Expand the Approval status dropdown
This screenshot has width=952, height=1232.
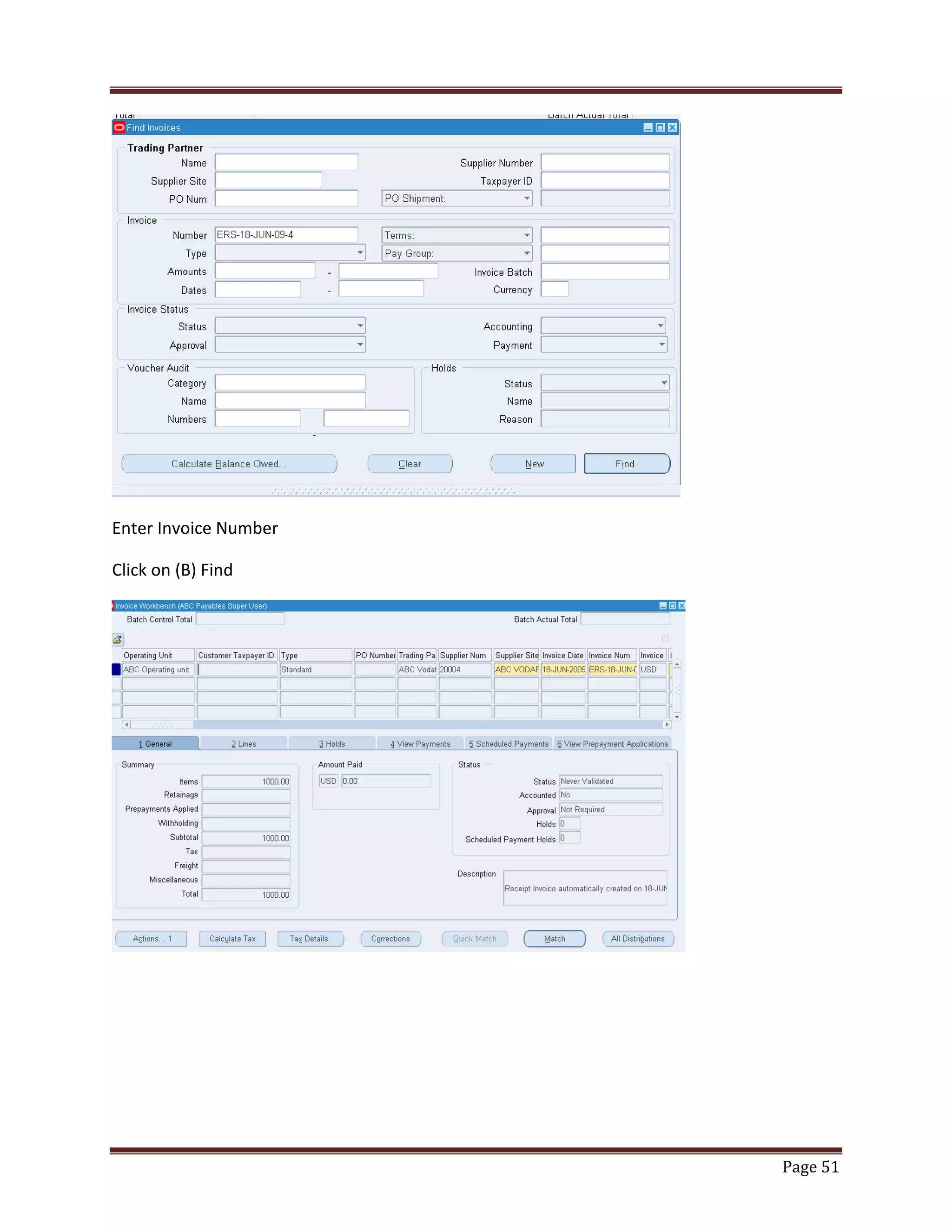291,344
